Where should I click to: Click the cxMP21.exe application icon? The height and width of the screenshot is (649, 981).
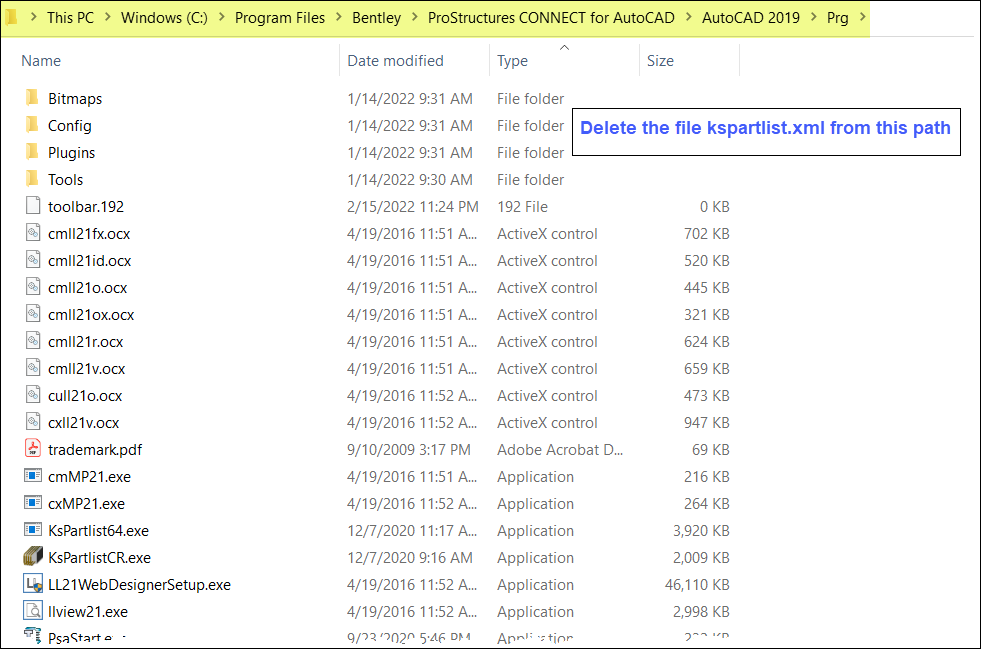click(x=33, y=503)
